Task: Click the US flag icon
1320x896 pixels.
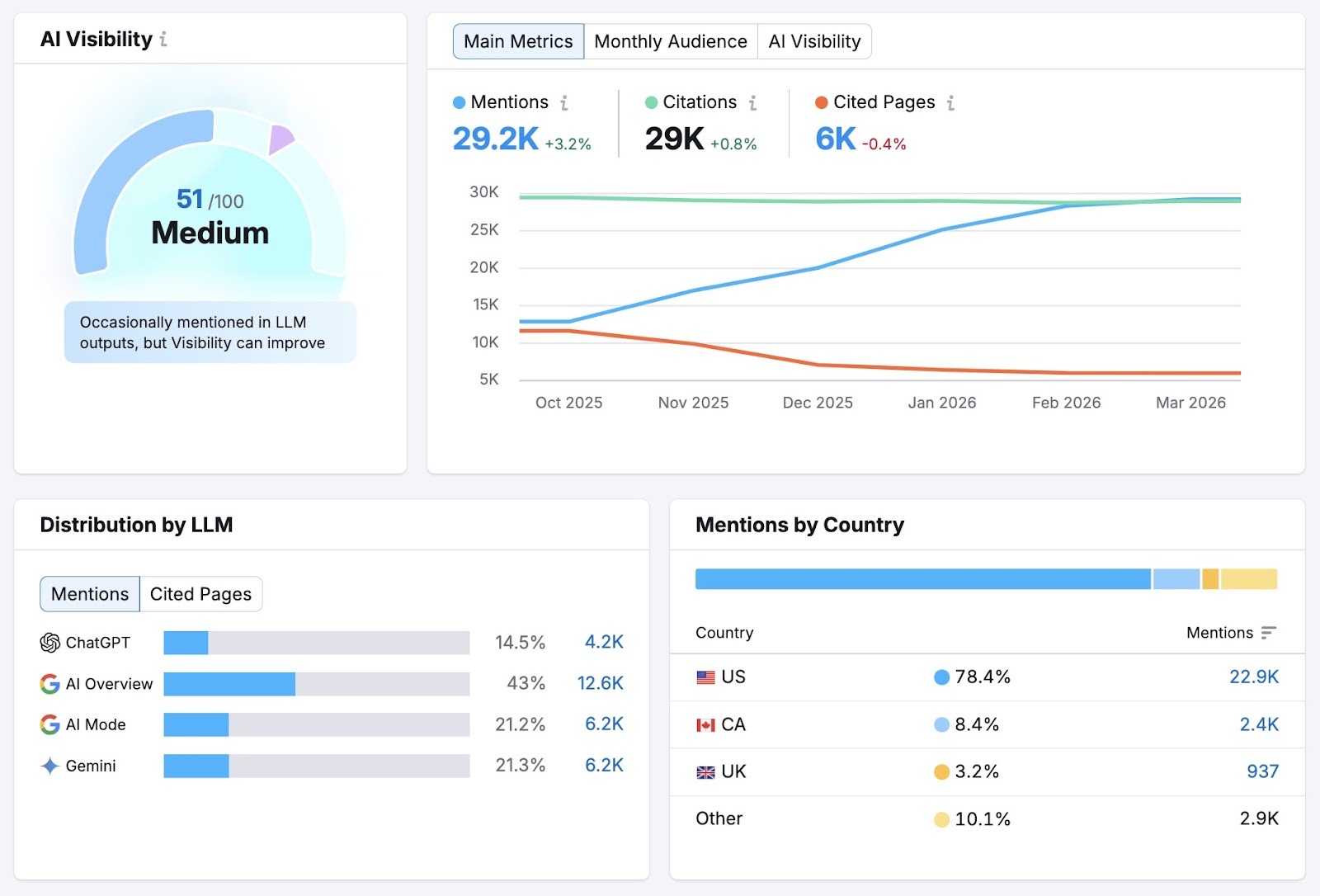Action: pyautogui.click(x=705, y=677)
